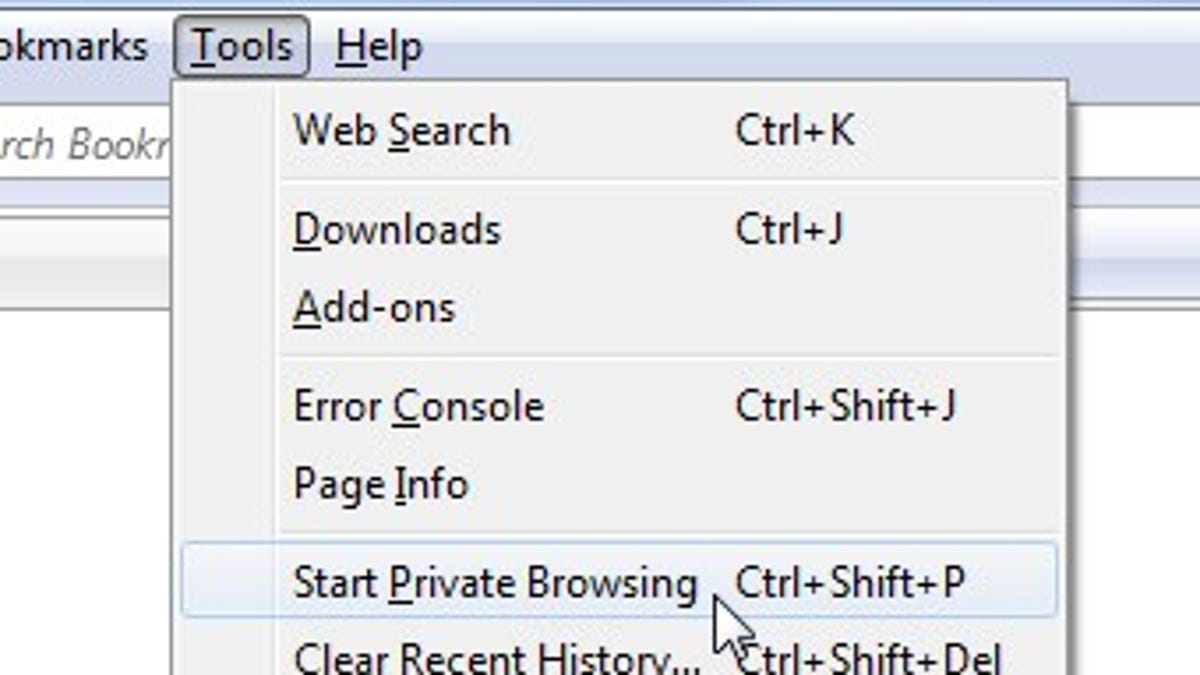
Task: Click the Ctrl+K shortcut label
Action: tap(795, 131)
